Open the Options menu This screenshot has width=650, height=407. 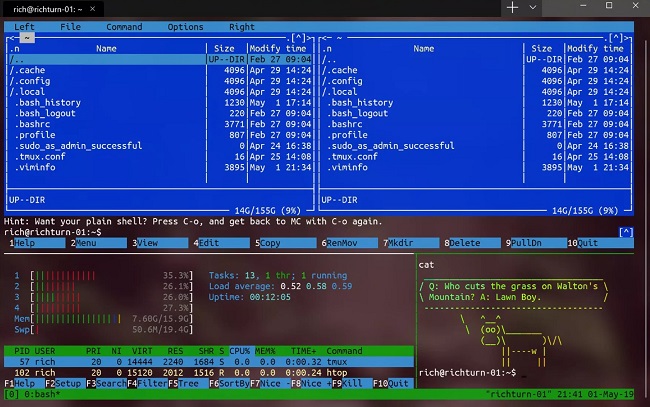click(x=185, y=27)
